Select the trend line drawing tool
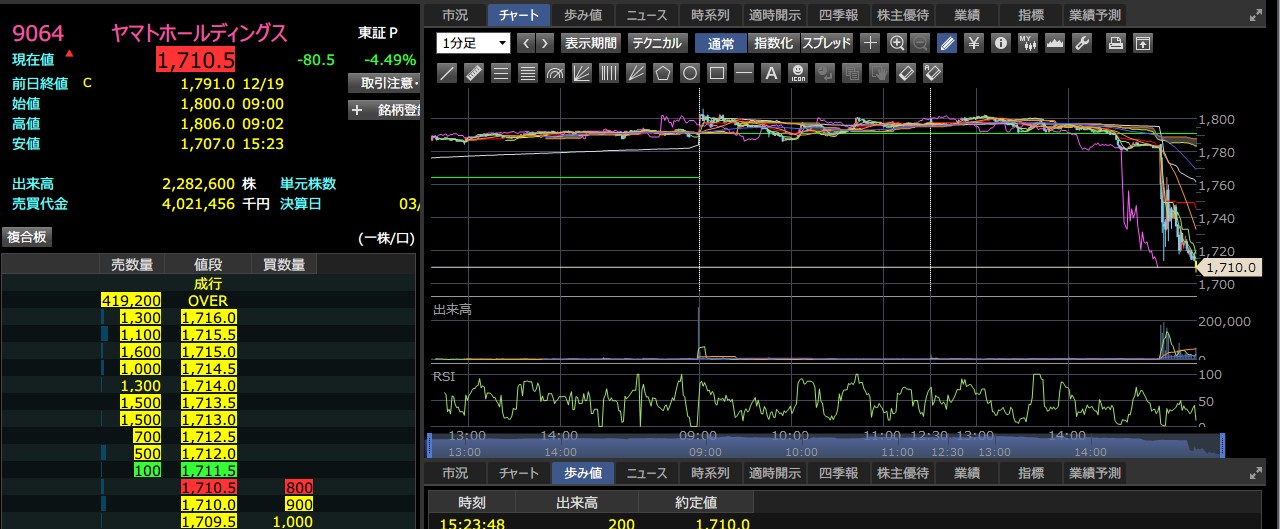Image resolution: width=1280 pixels, height=529 pixels. click(x=447, y=73)
